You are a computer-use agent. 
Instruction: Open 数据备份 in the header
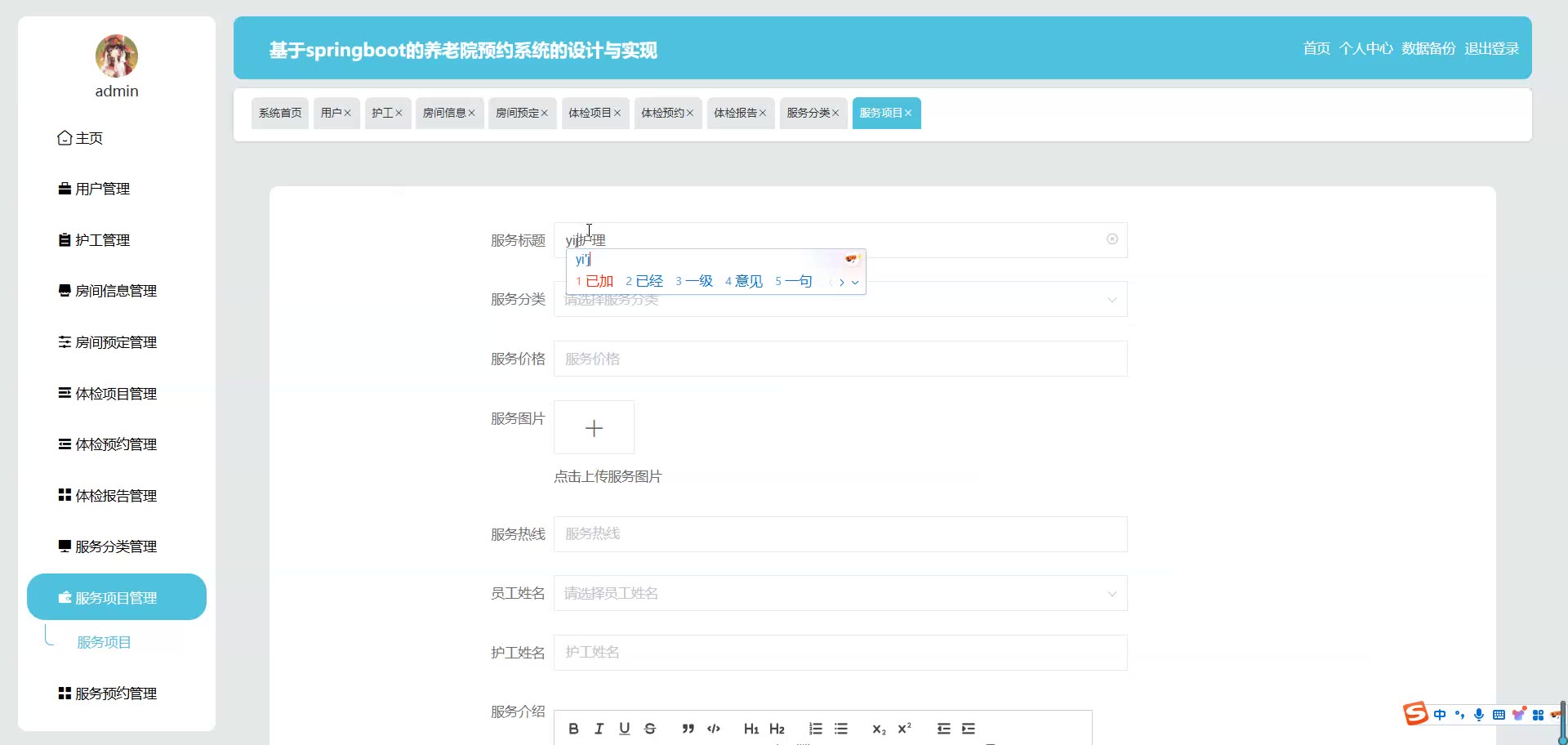(x=1428, y=48)
